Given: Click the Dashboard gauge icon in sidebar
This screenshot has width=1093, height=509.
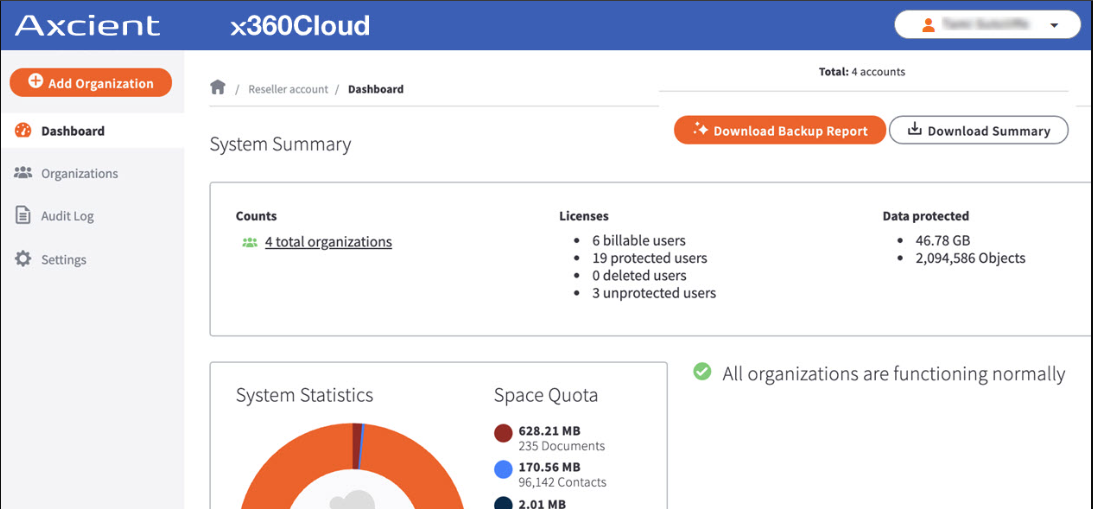Looking at the screenshot, I should (x=23, y=130).
